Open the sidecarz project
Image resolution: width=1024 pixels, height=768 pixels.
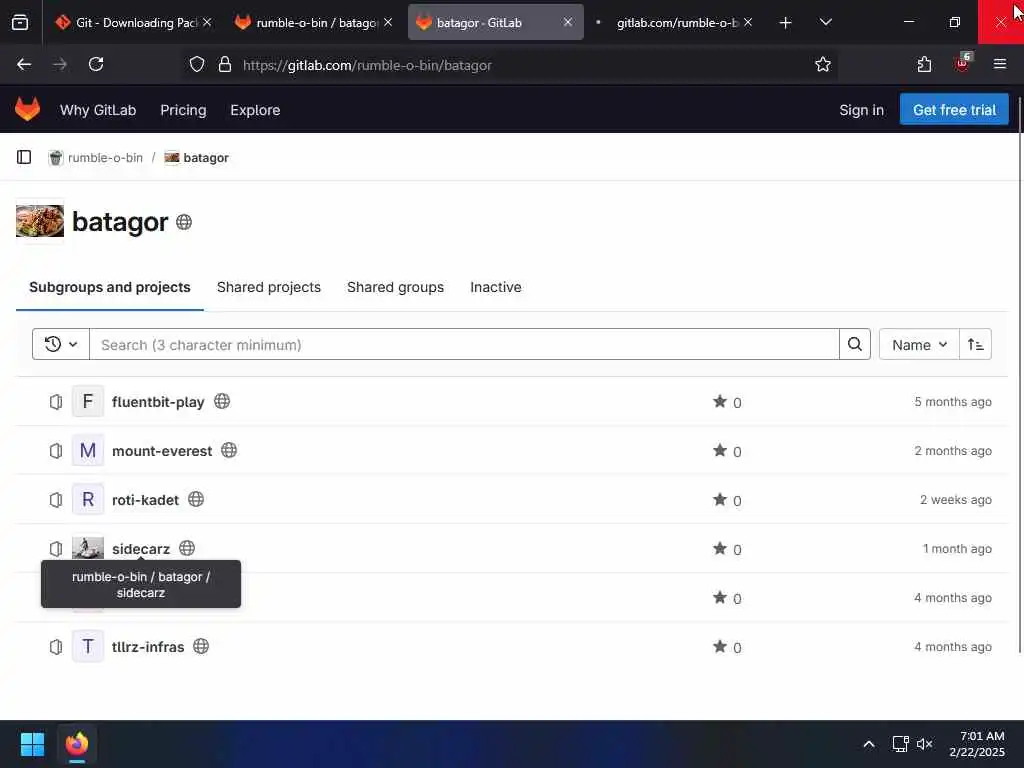(140, 549)
